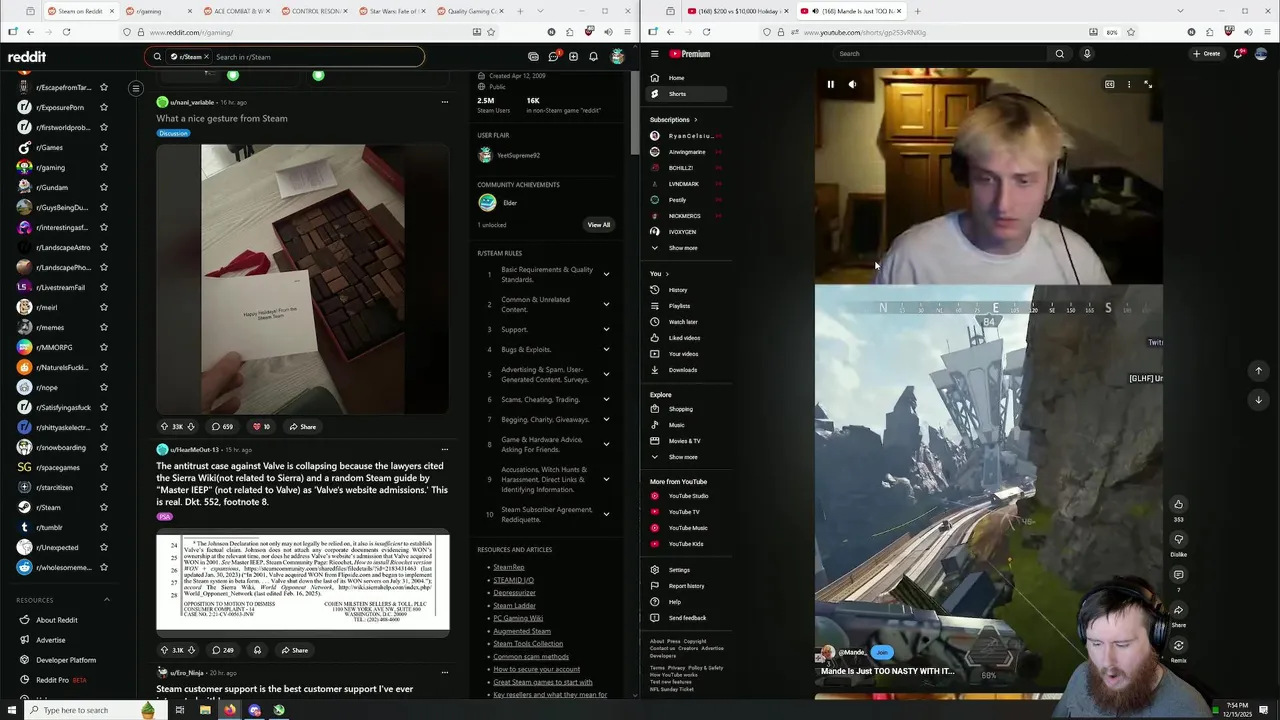This screenshot has height=720, width=1280.
Task: Favorite r/memes with star
Action: point(103,327)
